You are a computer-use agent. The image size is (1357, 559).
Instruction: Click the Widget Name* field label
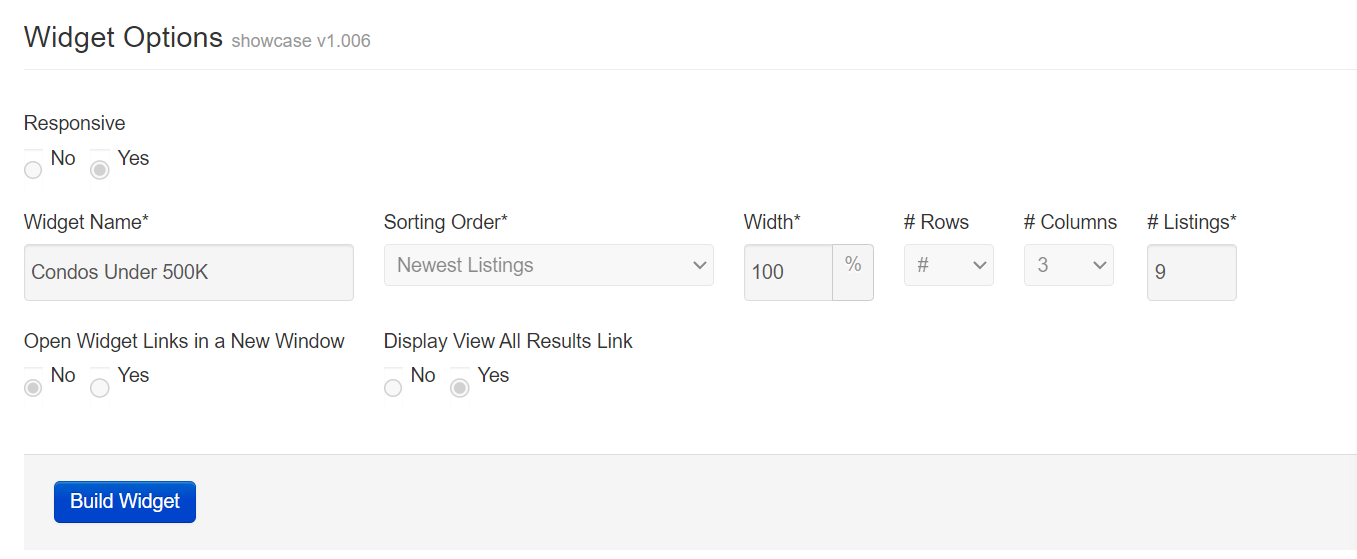[x=86, y=222]
